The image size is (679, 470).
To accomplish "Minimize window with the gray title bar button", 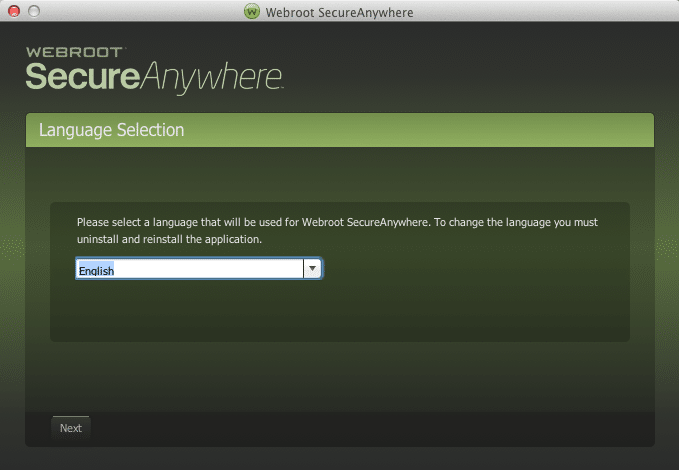I will pyautogui.click(x=34, y=11).
